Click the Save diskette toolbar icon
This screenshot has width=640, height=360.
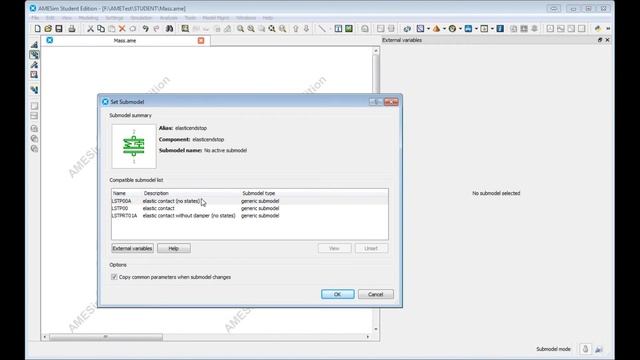pos(59,29)
